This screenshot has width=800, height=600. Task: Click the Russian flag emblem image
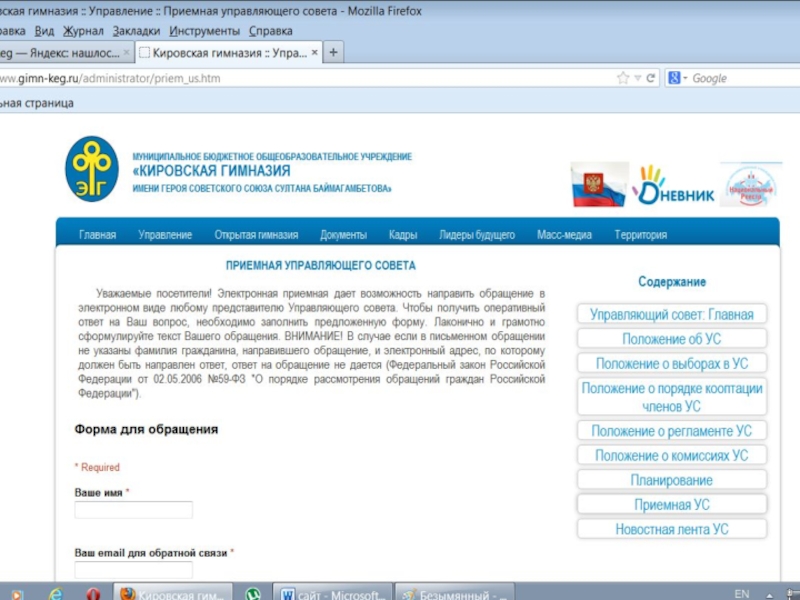point(599,185)
